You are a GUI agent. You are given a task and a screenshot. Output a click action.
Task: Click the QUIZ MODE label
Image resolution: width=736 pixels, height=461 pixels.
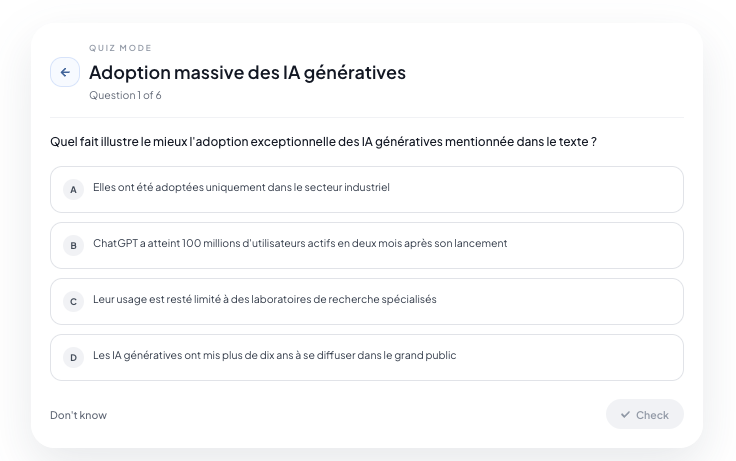click(x=121, y=48)
